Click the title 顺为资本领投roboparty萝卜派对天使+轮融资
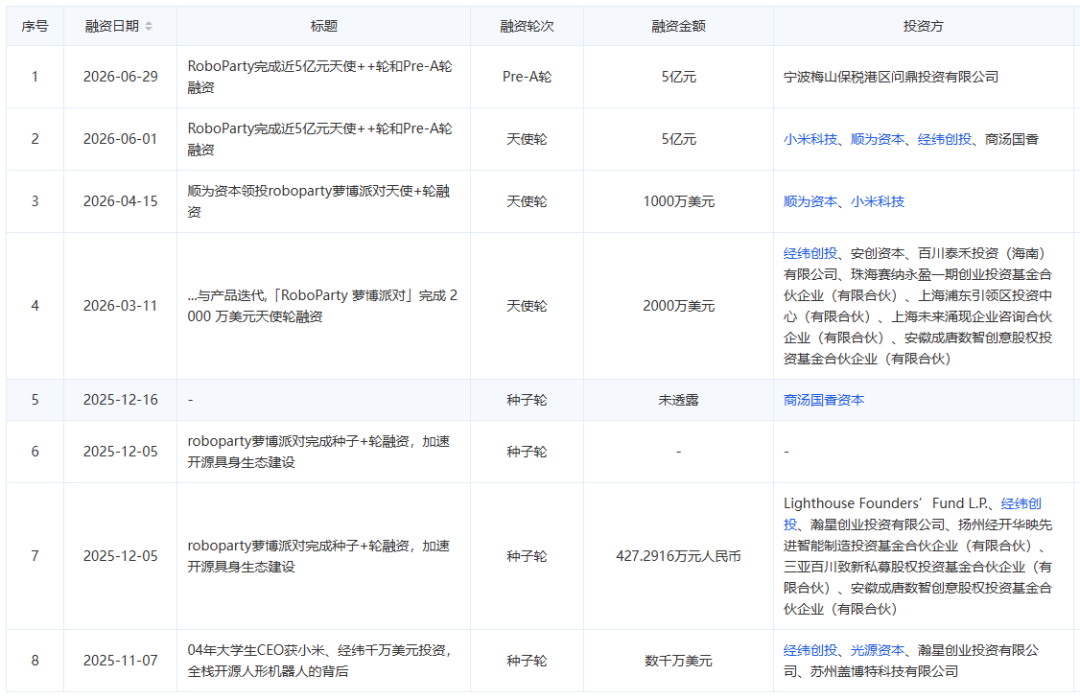This screenshot has height=699, width=1080. coord(320,202)
